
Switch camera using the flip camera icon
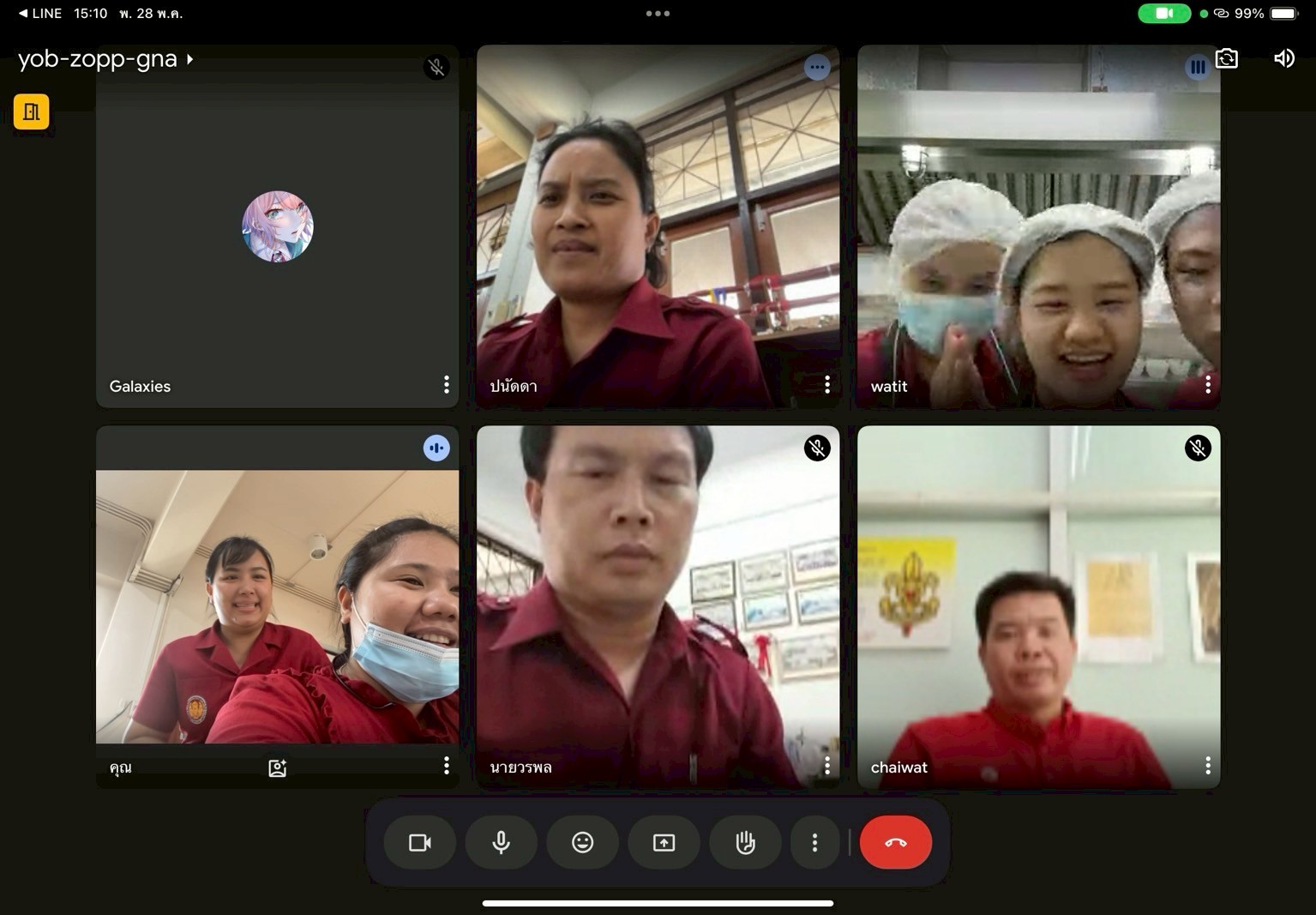click(1227, 58)
